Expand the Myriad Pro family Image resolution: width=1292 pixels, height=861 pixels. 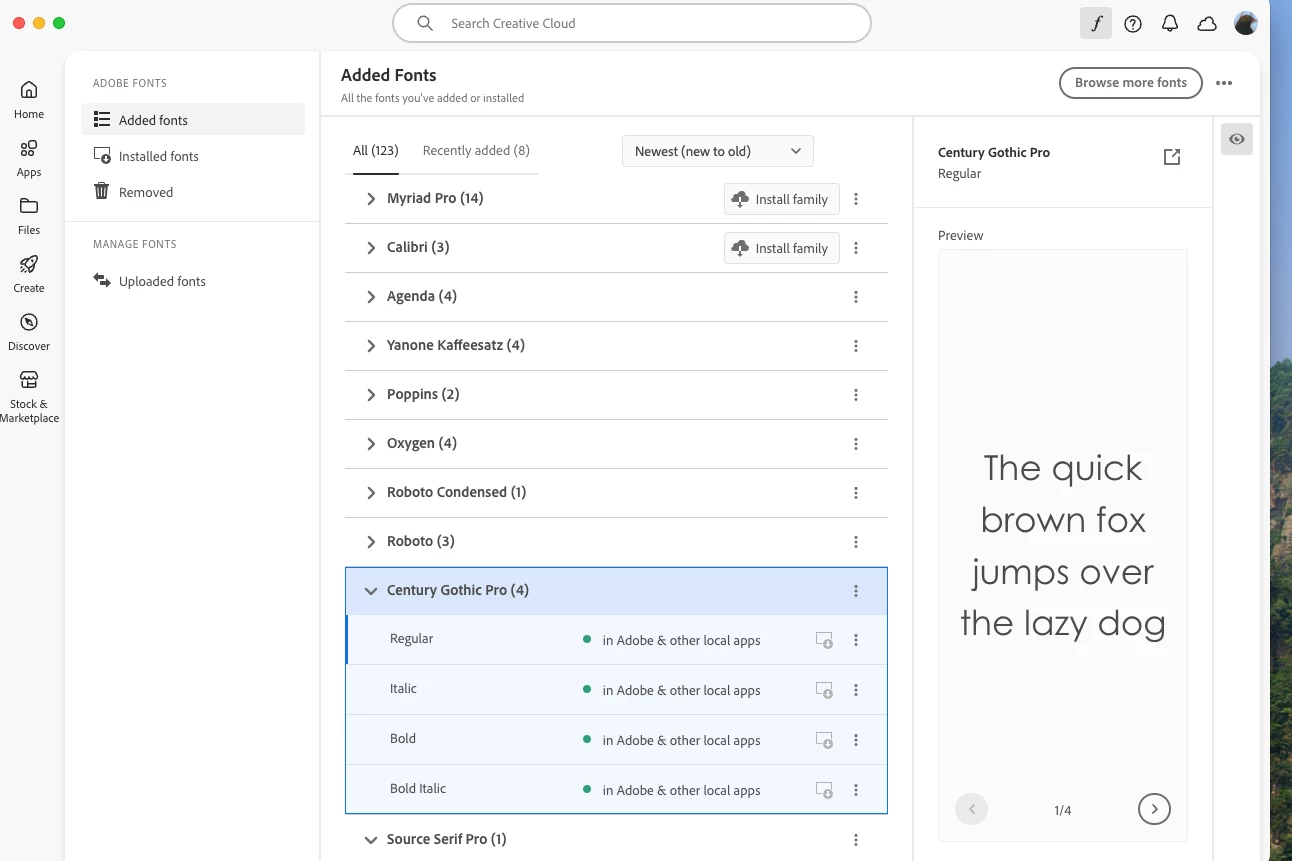point(371,199)
